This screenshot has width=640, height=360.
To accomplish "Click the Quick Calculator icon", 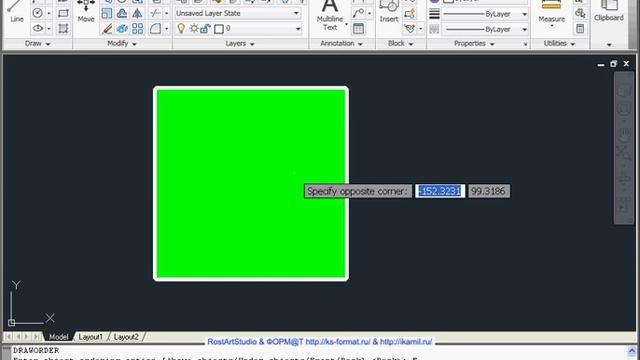I will tap(580, 29).
